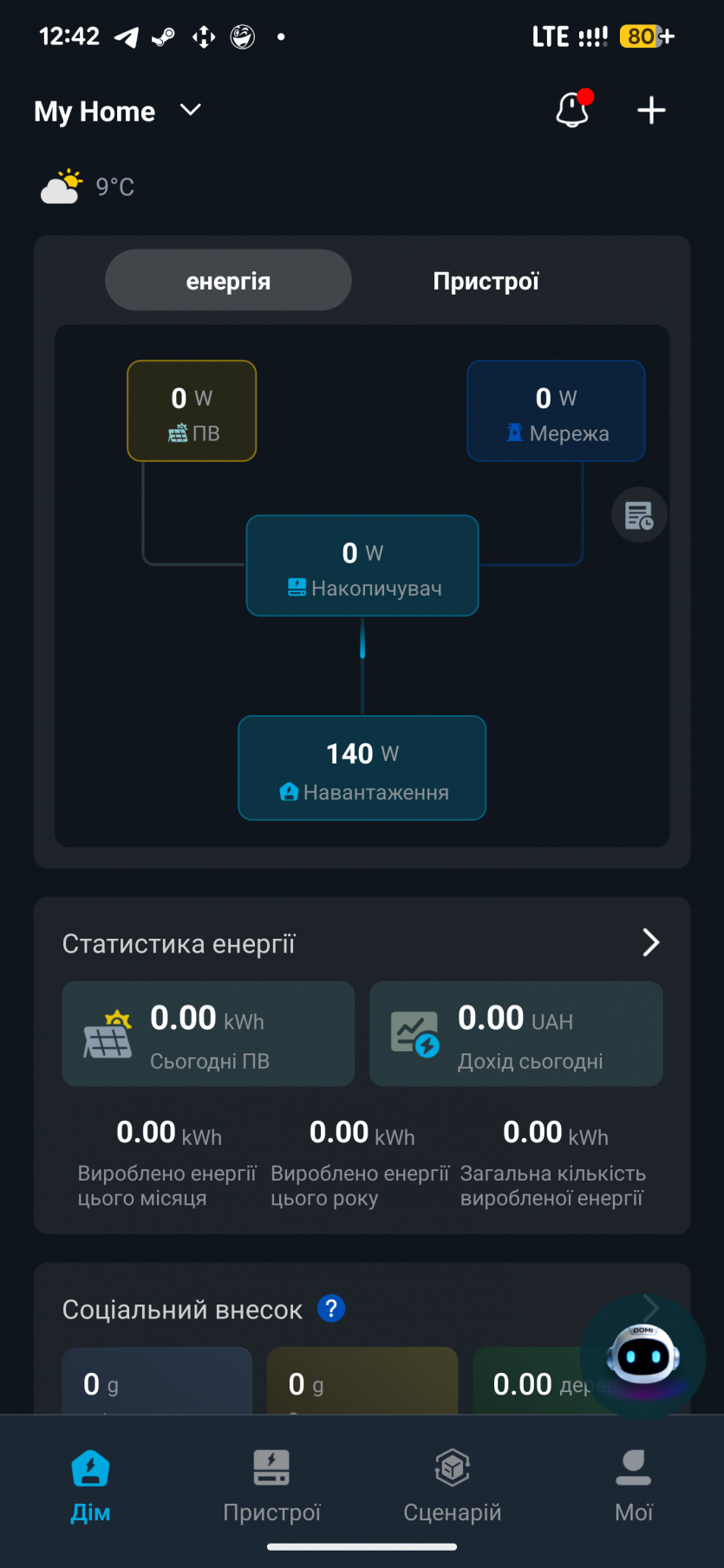724x1568 pixels.
Task: Switch to the Пристрої toggle view
Action: coord(486,281)
